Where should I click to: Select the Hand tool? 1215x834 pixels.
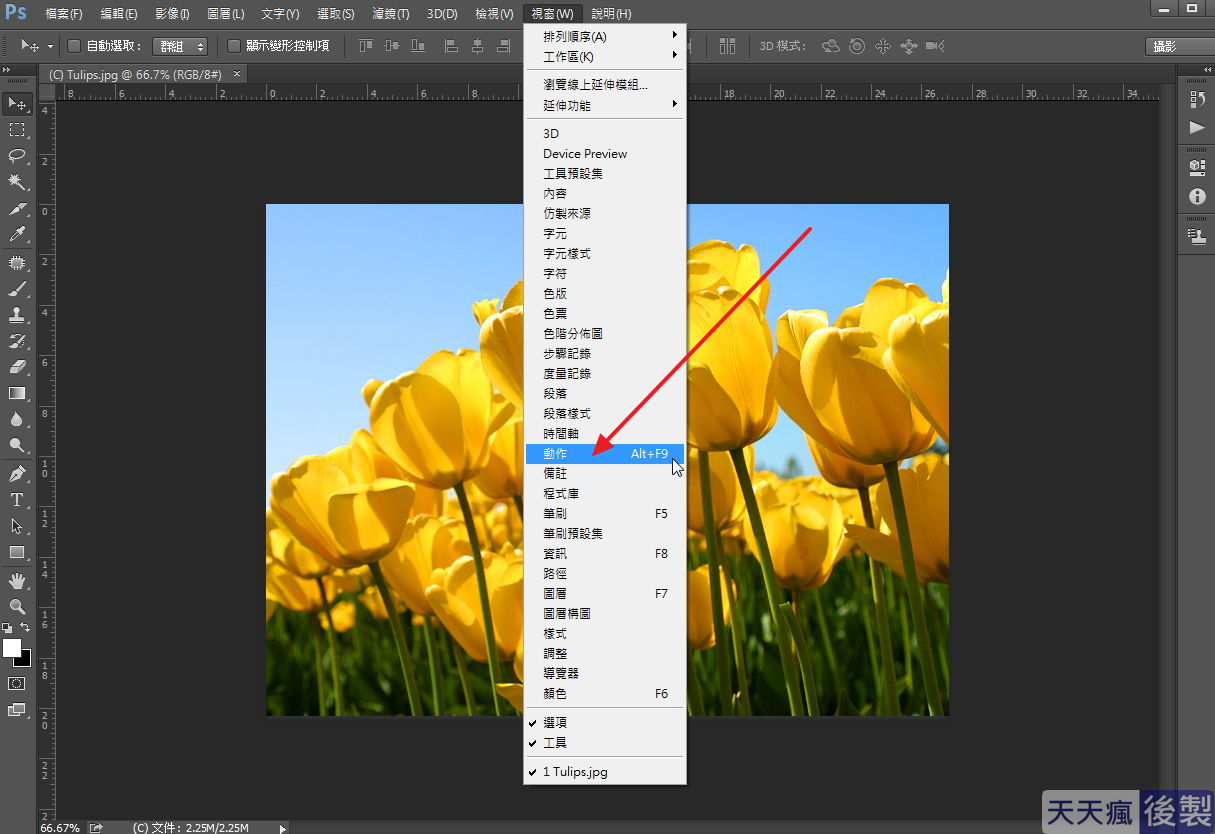click(x=17, y=581)
